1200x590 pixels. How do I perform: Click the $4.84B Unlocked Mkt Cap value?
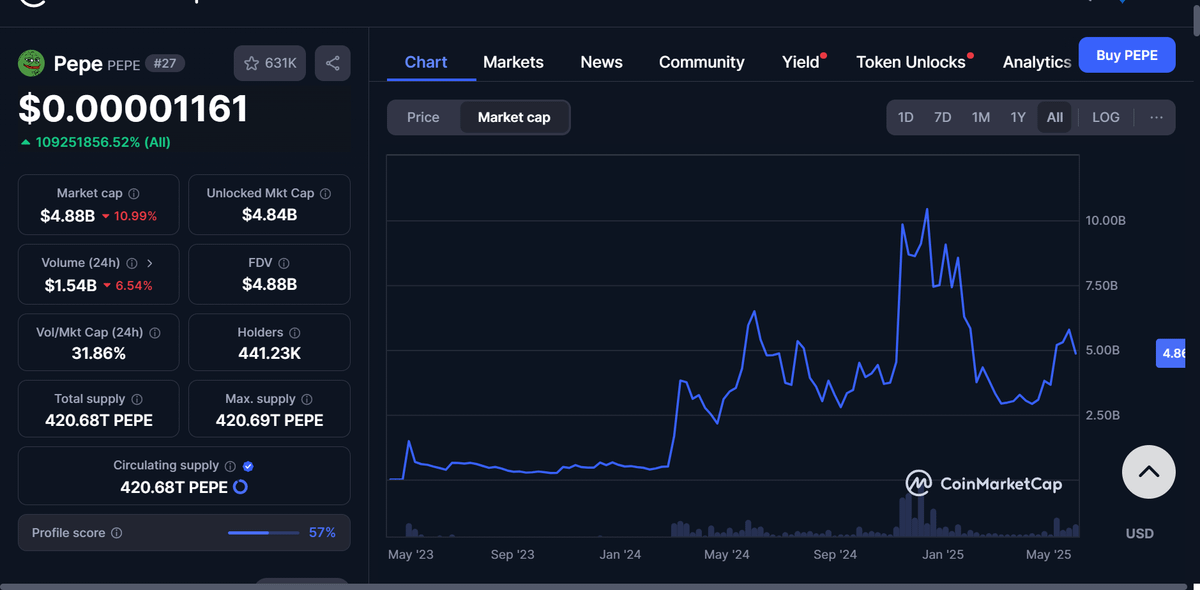tap(269, 215)
